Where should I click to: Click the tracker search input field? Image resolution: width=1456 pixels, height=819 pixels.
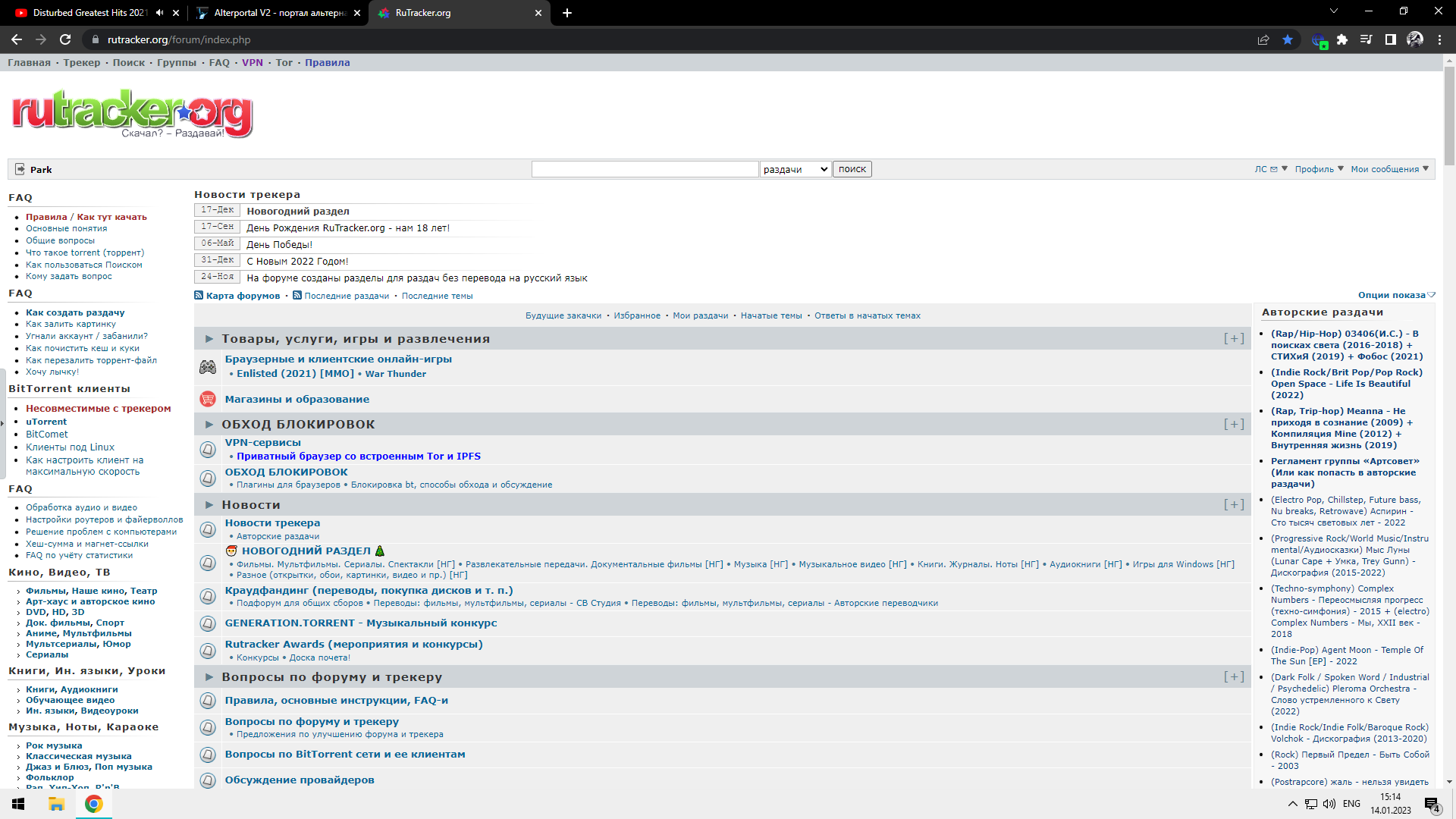pyautogui.click(x=645, y=169)
